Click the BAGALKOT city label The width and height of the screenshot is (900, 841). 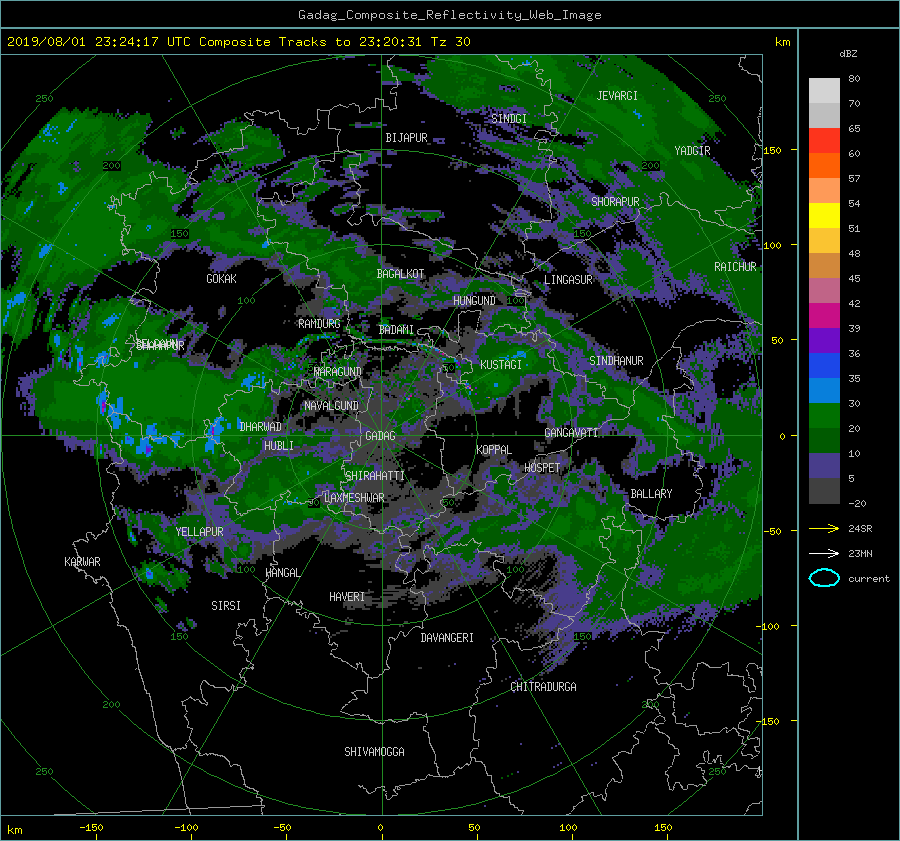click(x=400, y=274)
